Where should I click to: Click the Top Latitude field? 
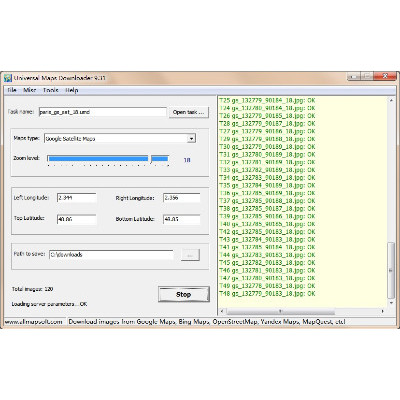[77, 219]
